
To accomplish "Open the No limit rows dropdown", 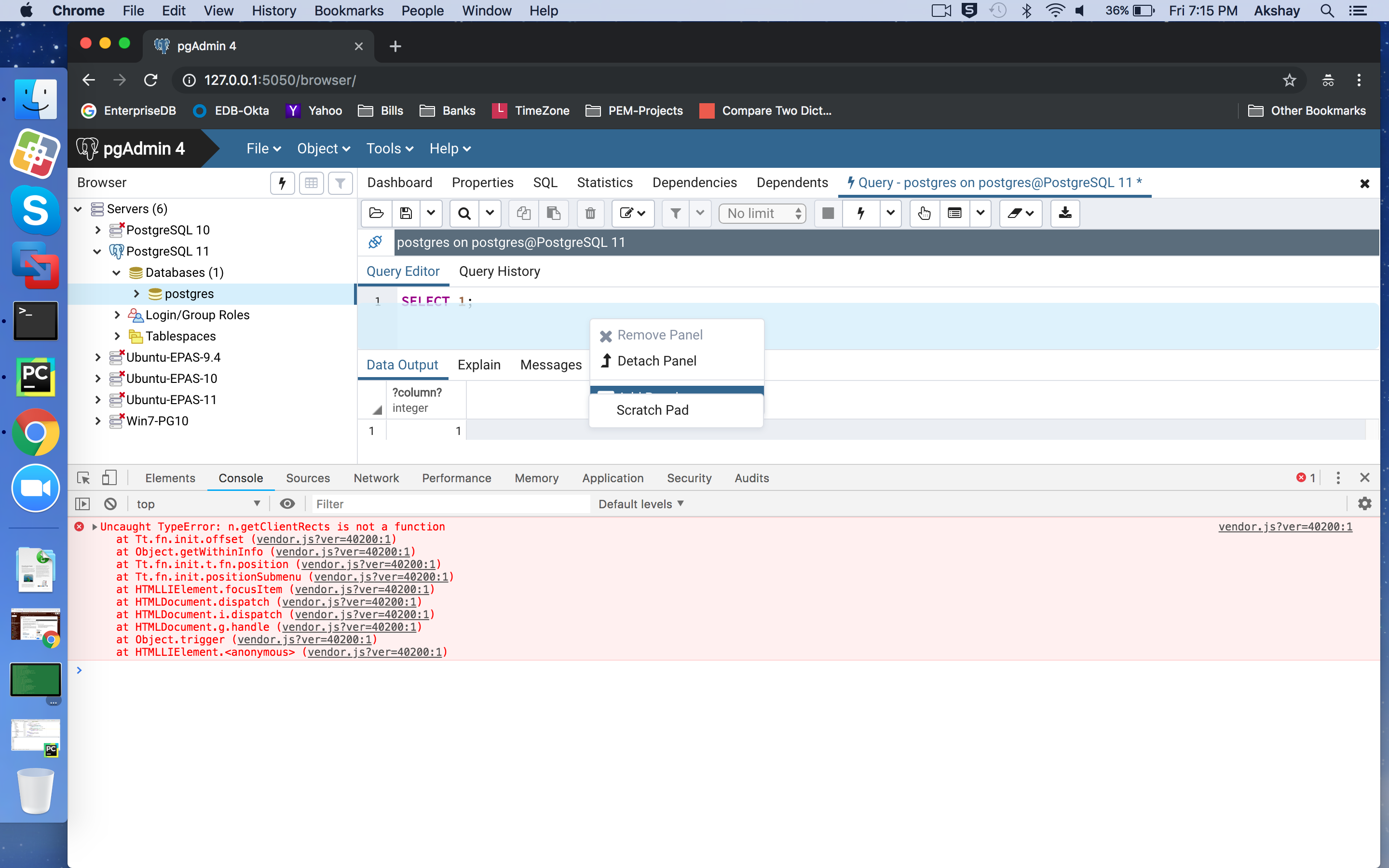I will tap(762, 214).
